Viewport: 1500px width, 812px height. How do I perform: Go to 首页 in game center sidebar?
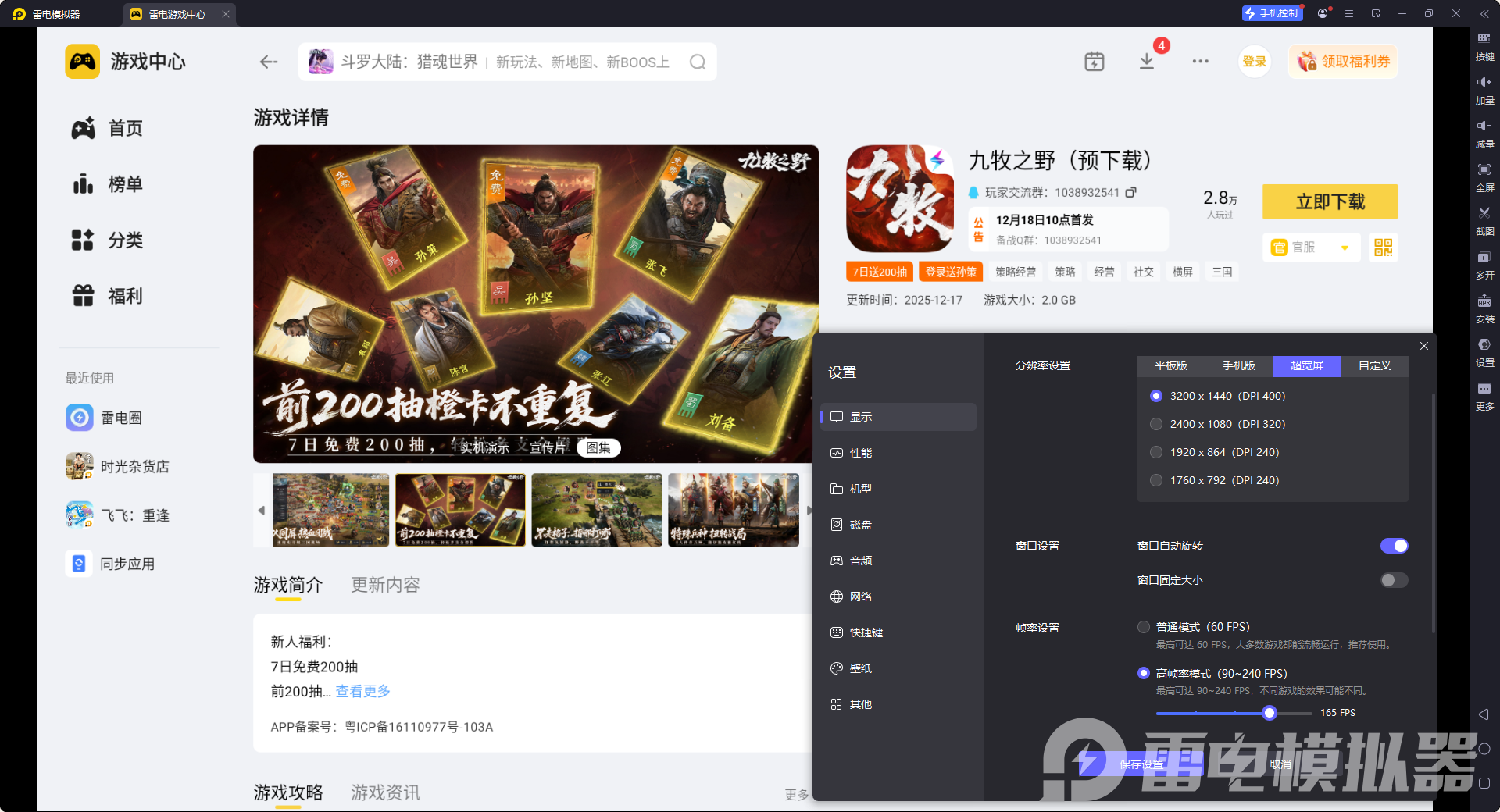107,128
